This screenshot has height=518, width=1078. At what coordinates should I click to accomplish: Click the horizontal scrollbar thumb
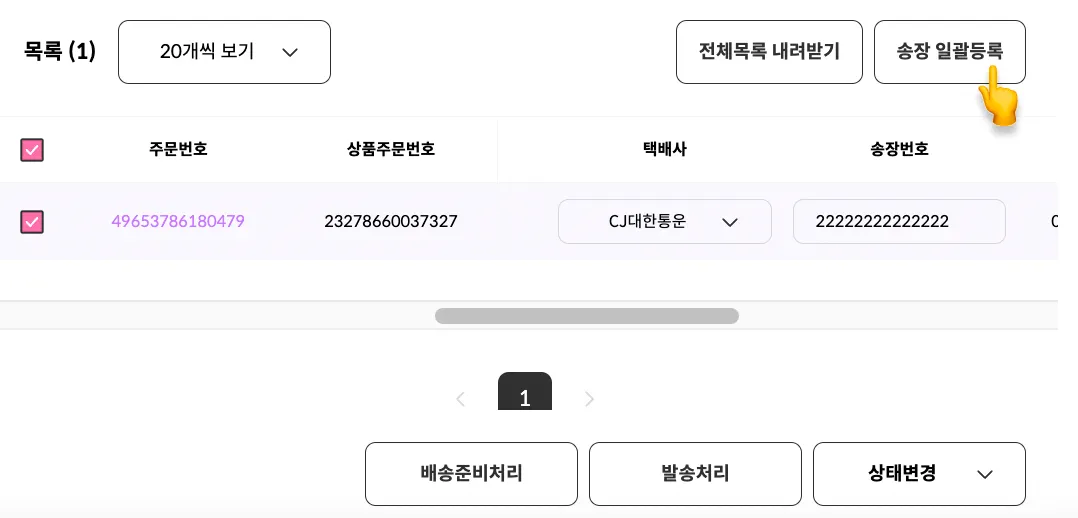tap(586, 316)
